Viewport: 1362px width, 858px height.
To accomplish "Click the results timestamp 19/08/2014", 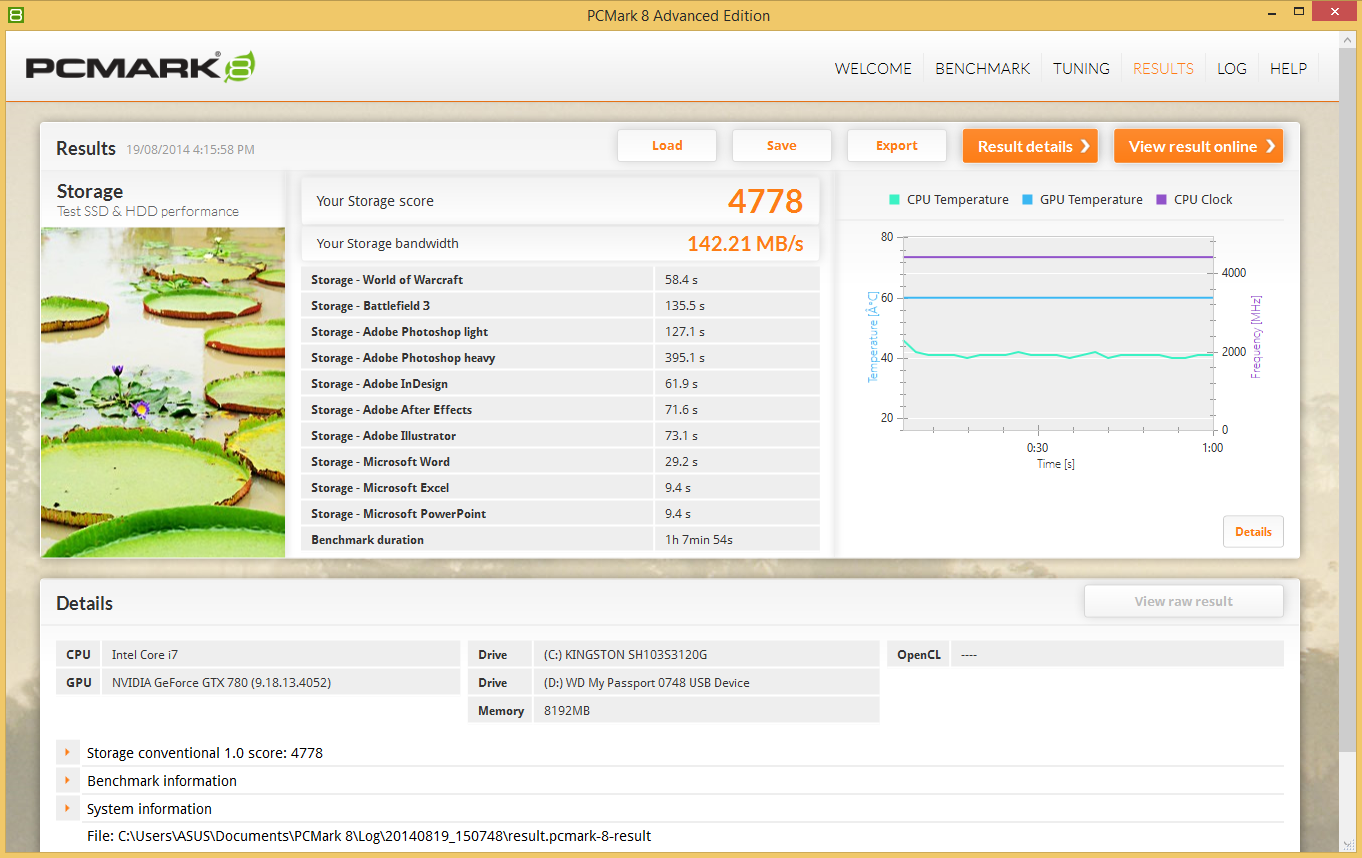I will click(x=190, y=150).
